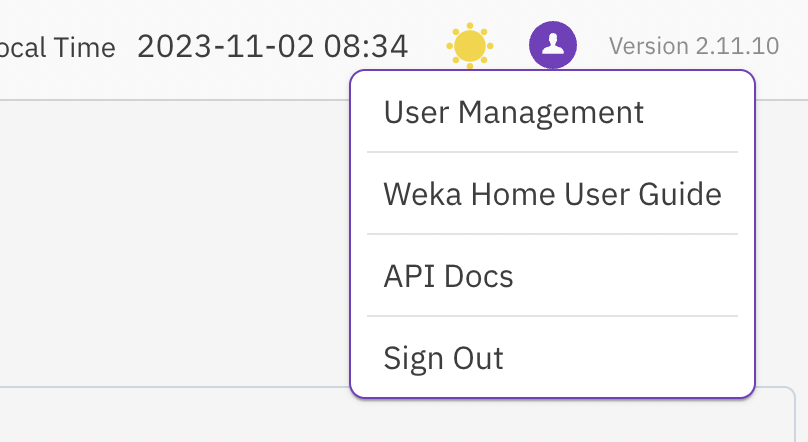This screenshot has height=442, width=808.
Task: Click the Local Time label
Action: point(57,47)
